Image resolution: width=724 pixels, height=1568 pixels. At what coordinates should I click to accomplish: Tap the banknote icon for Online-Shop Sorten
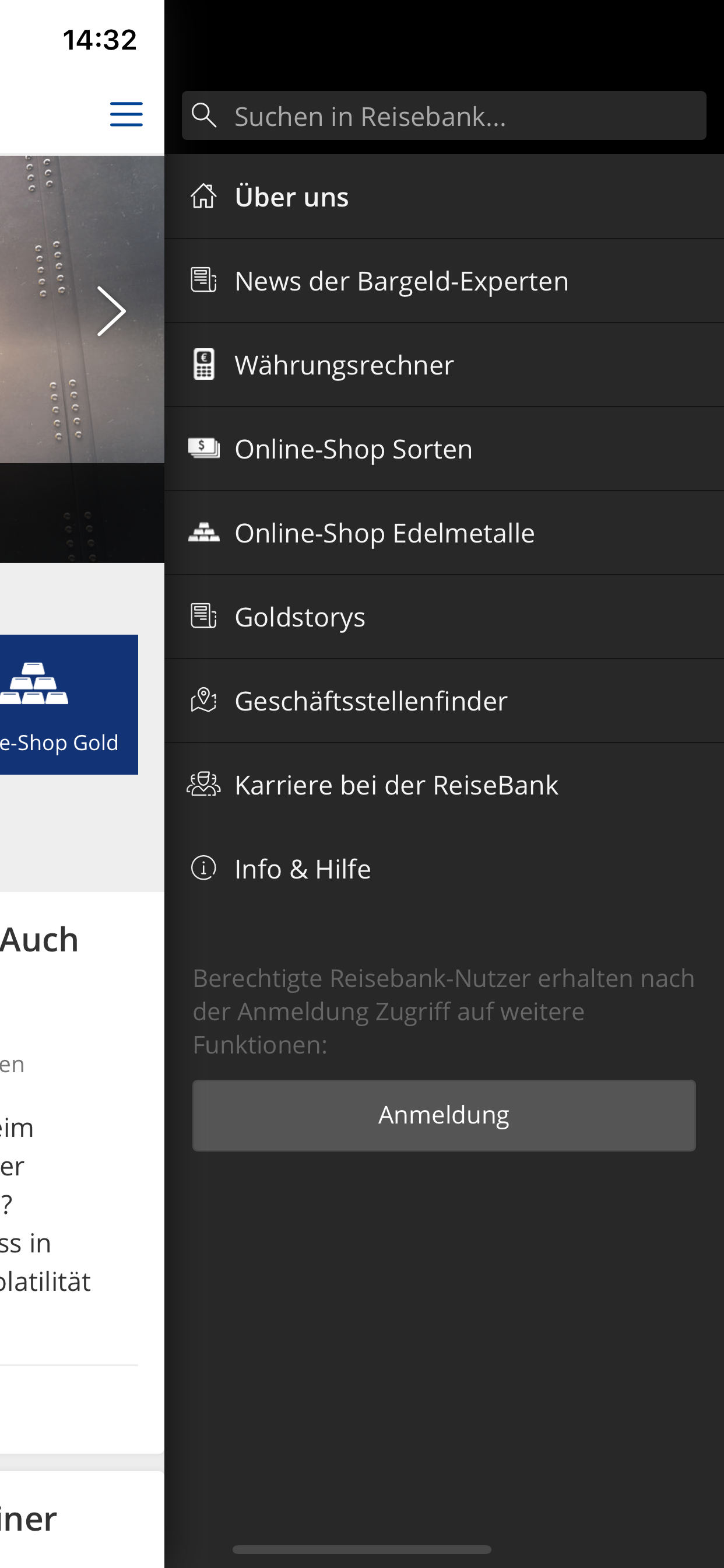(203, 448)
